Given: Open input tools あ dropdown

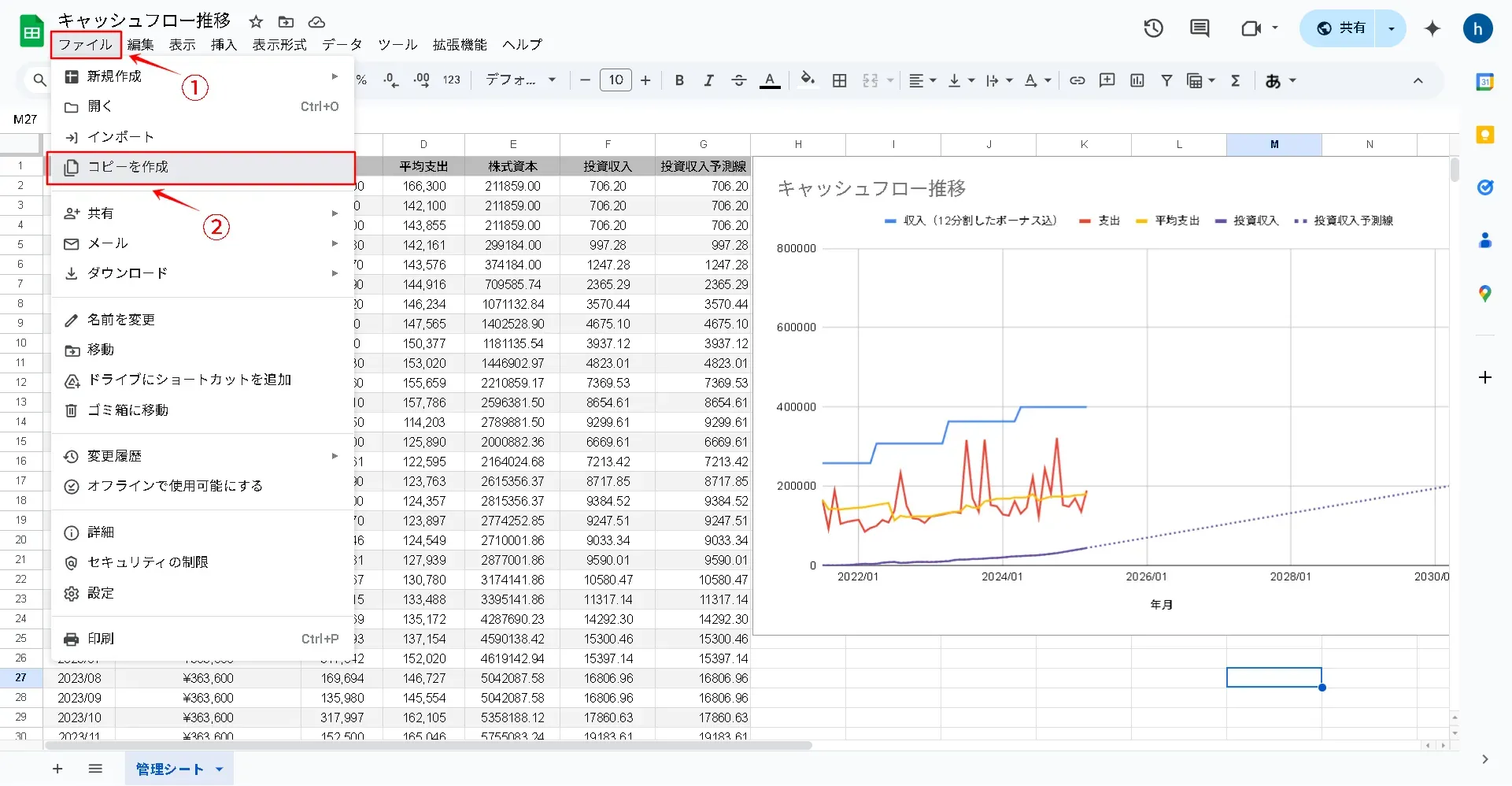Looking at the screenshot, I should (x=1281, y=80).
